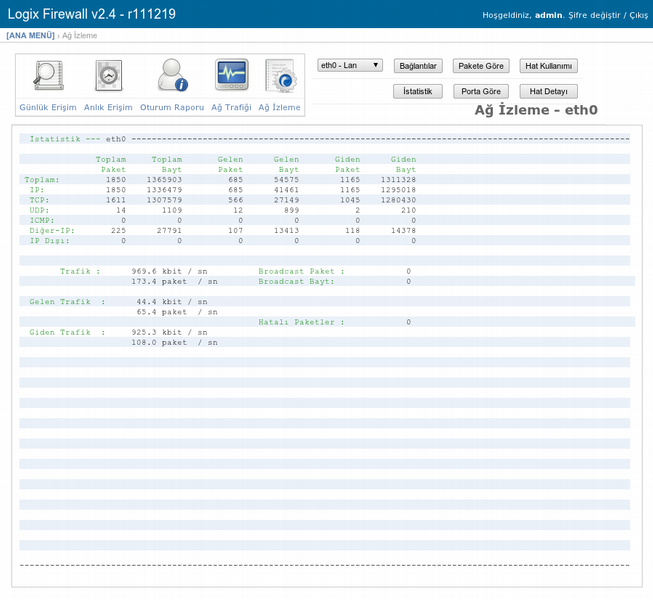Open the Oturum Raporu user icon
The image size is (653, 600).
(172, 75)
